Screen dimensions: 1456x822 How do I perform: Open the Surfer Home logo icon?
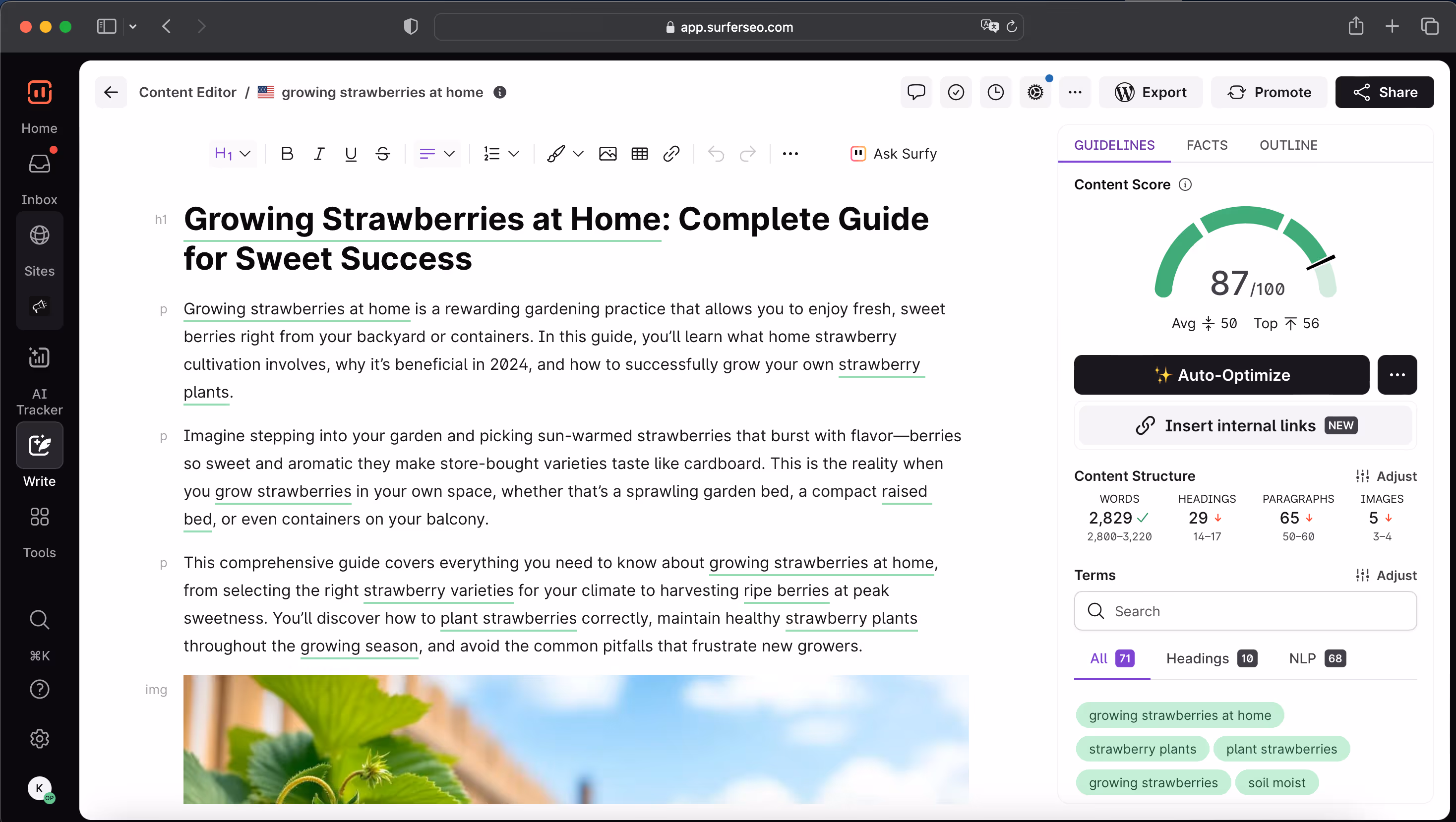point(40,92)
